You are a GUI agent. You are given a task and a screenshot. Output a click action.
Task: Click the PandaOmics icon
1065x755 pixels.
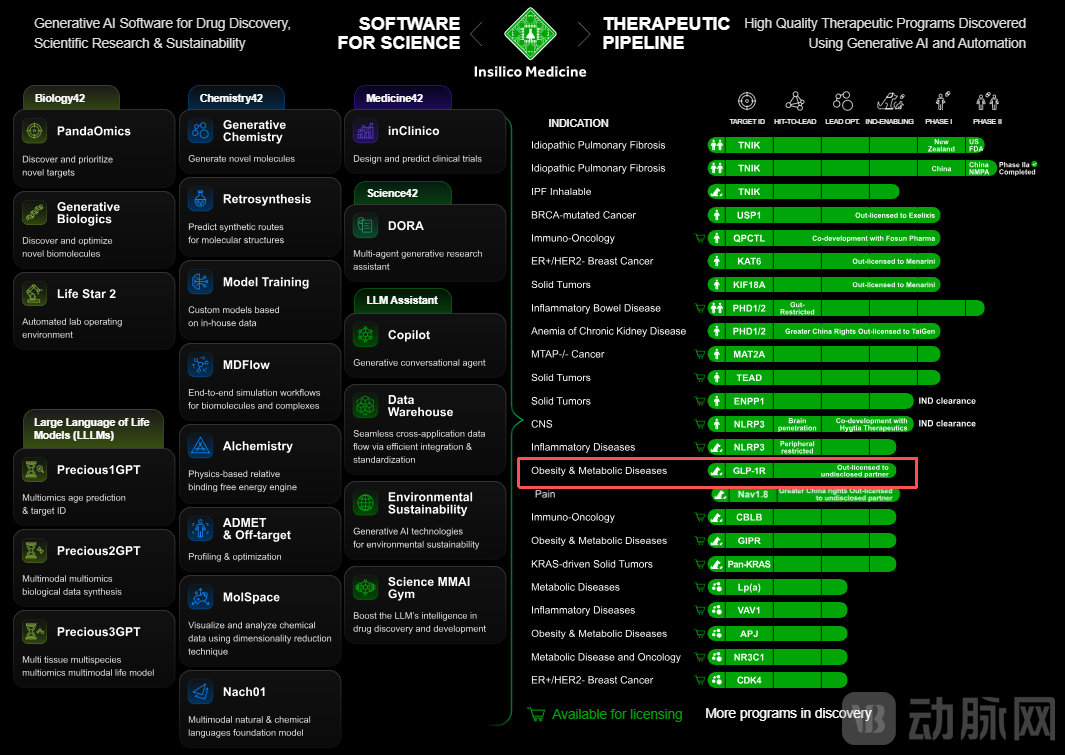point(35,131)
